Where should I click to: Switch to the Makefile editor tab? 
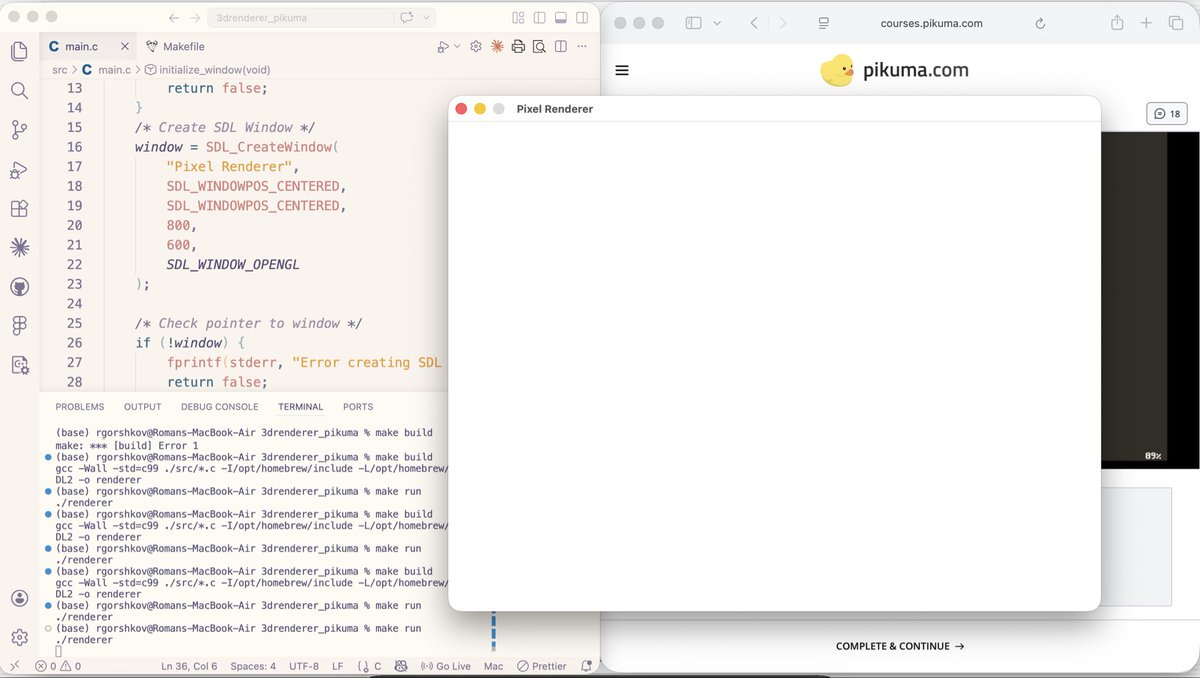coord(176,46)
